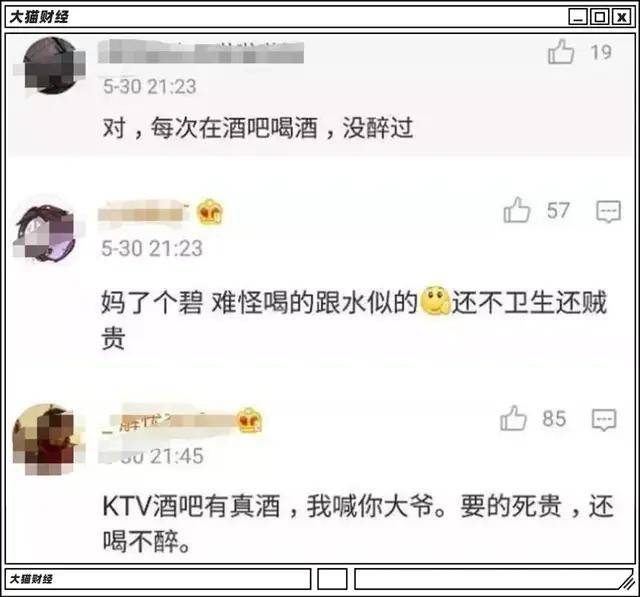Open second commenter's avatar
Viewport: 640px width, 597px height.
tap(46, 233)
